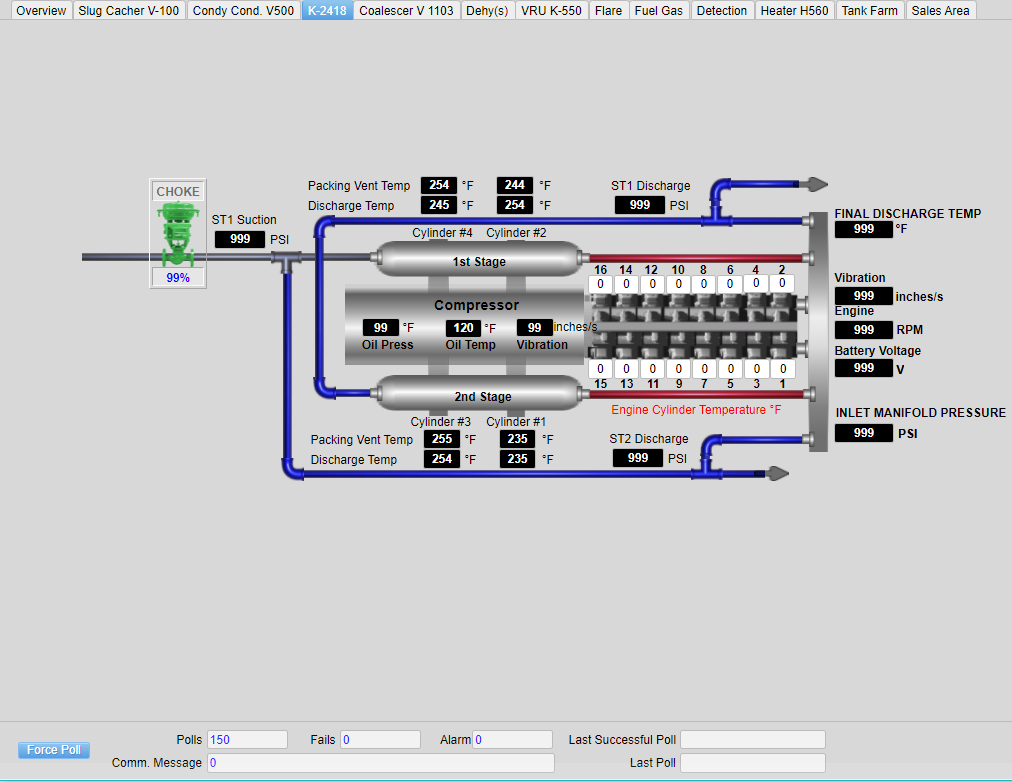Click the CHOKE label
This screenshot has height=782, width=1012.
[177, 192]
